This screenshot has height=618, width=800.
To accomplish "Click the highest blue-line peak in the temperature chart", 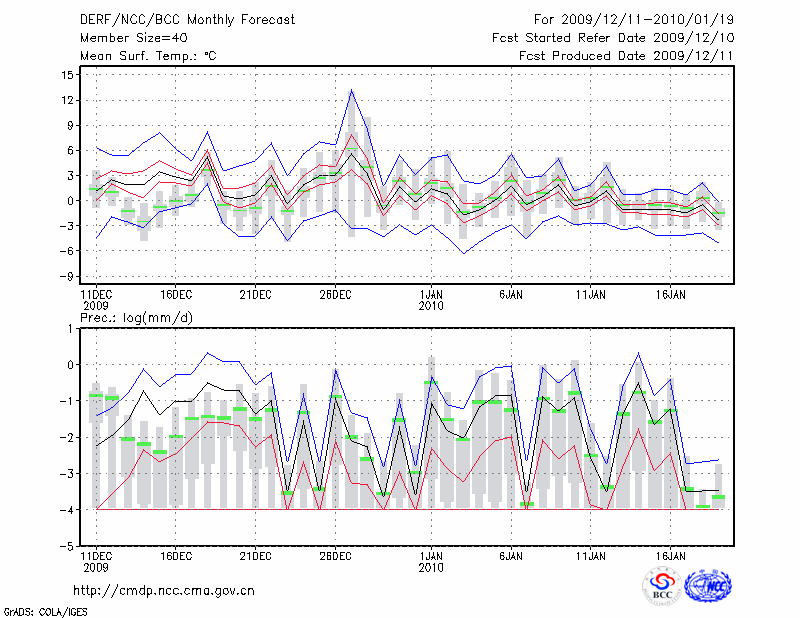I will tap(351, 90).
